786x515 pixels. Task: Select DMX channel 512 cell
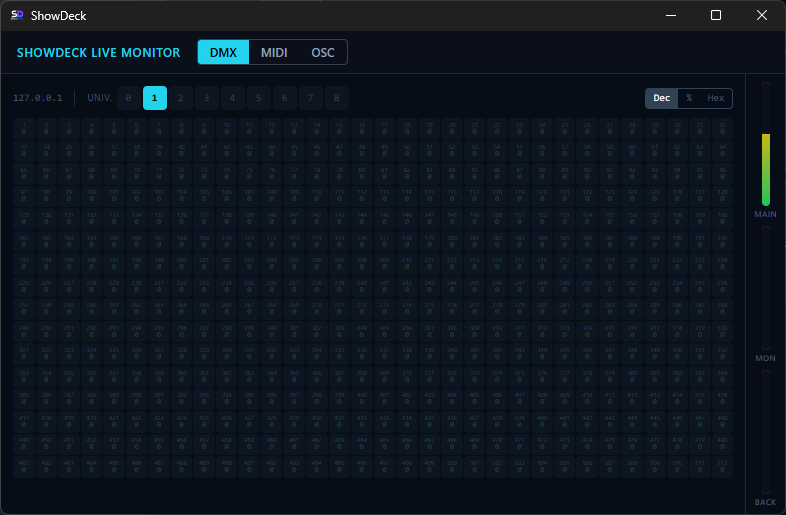(722, 466)
